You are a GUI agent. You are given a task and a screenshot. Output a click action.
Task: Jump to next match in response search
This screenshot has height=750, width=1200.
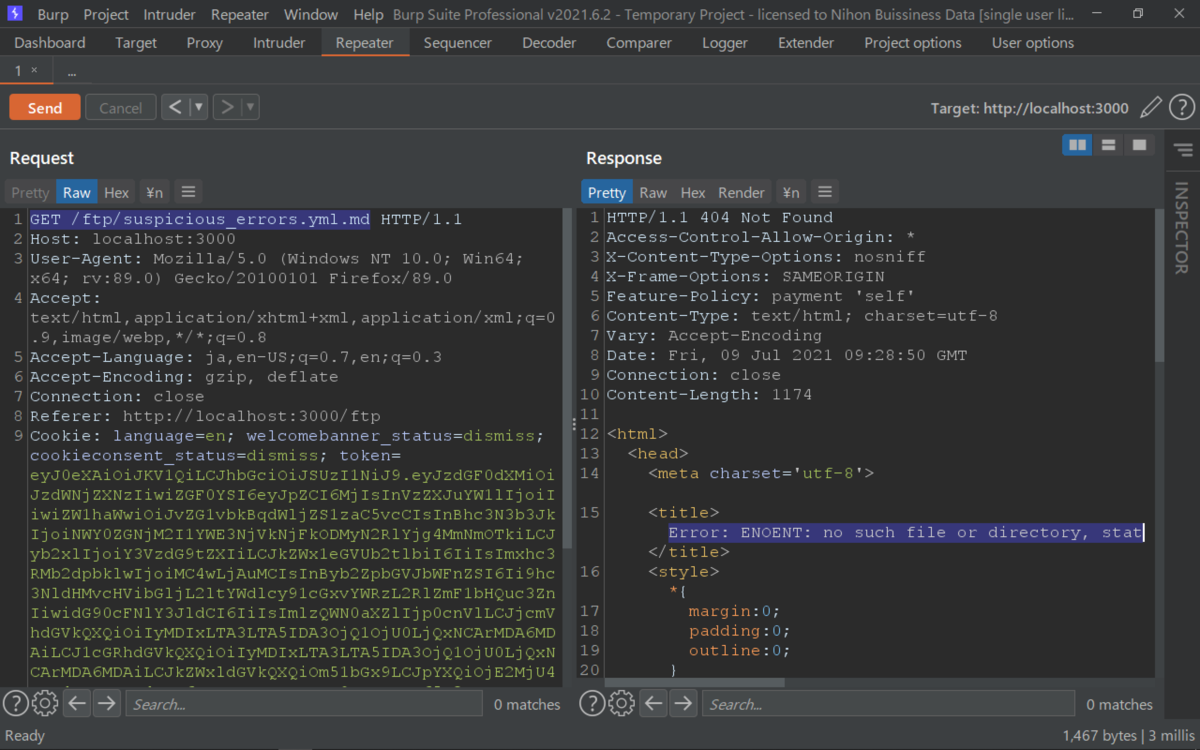pos(683,703)
